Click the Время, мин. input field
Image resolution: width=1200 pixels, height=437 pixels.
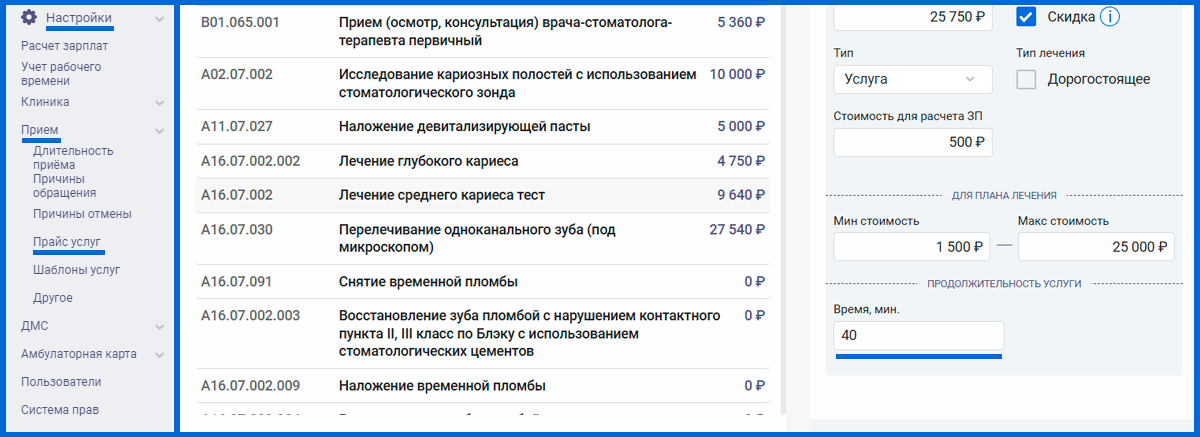tap(919, 336)
